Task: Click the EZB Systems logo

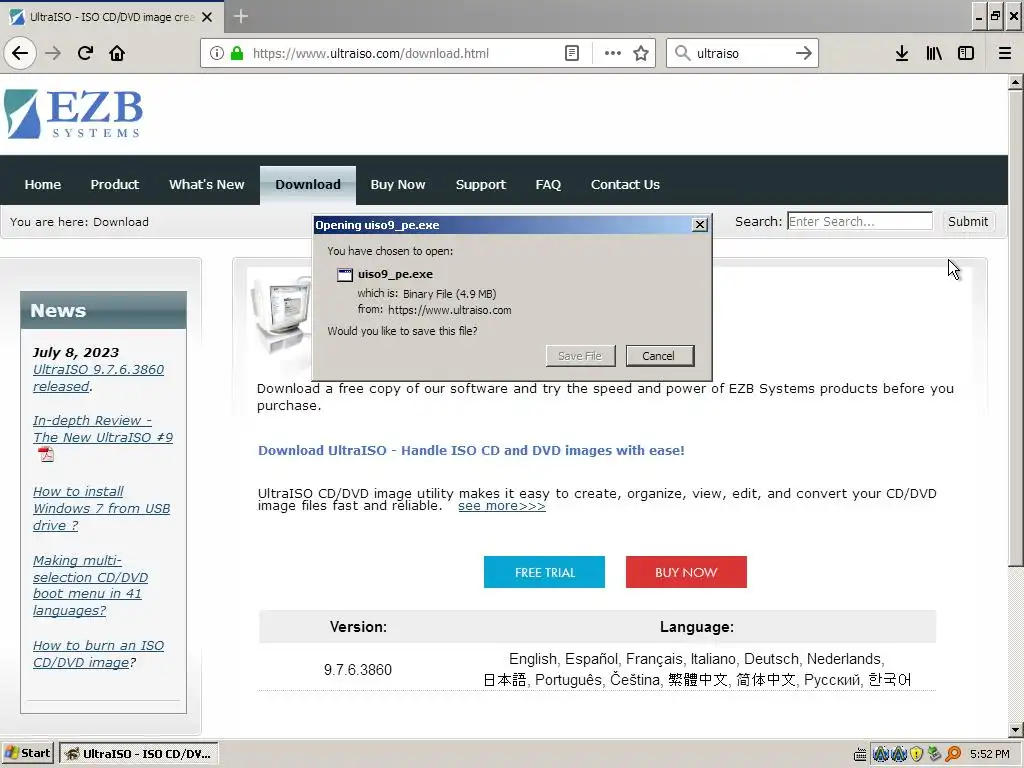Action: [x=73, y=114]
